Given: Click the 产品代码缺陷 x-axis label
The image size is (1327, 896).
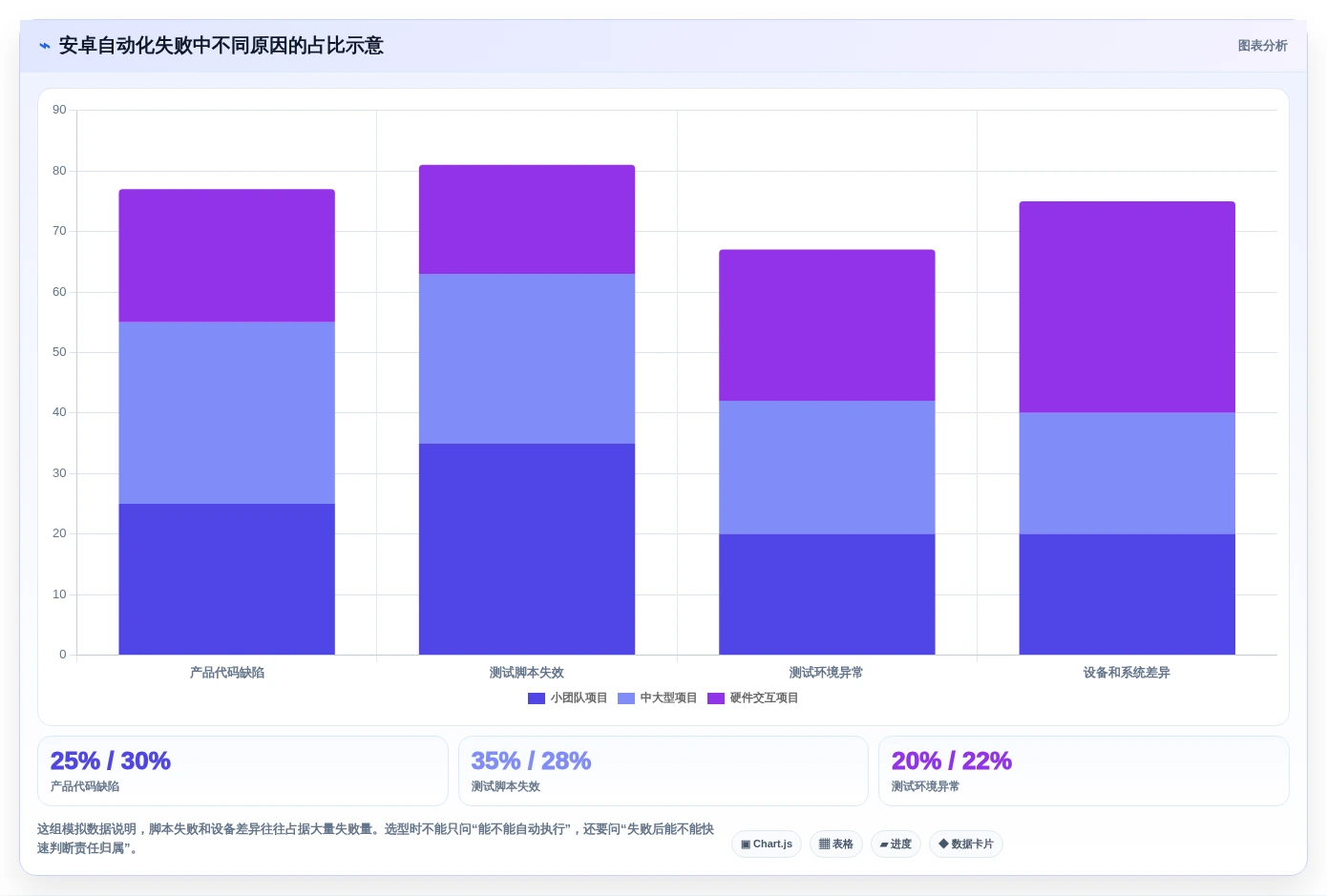Looking at the screenshot, I should coord(227,673).
